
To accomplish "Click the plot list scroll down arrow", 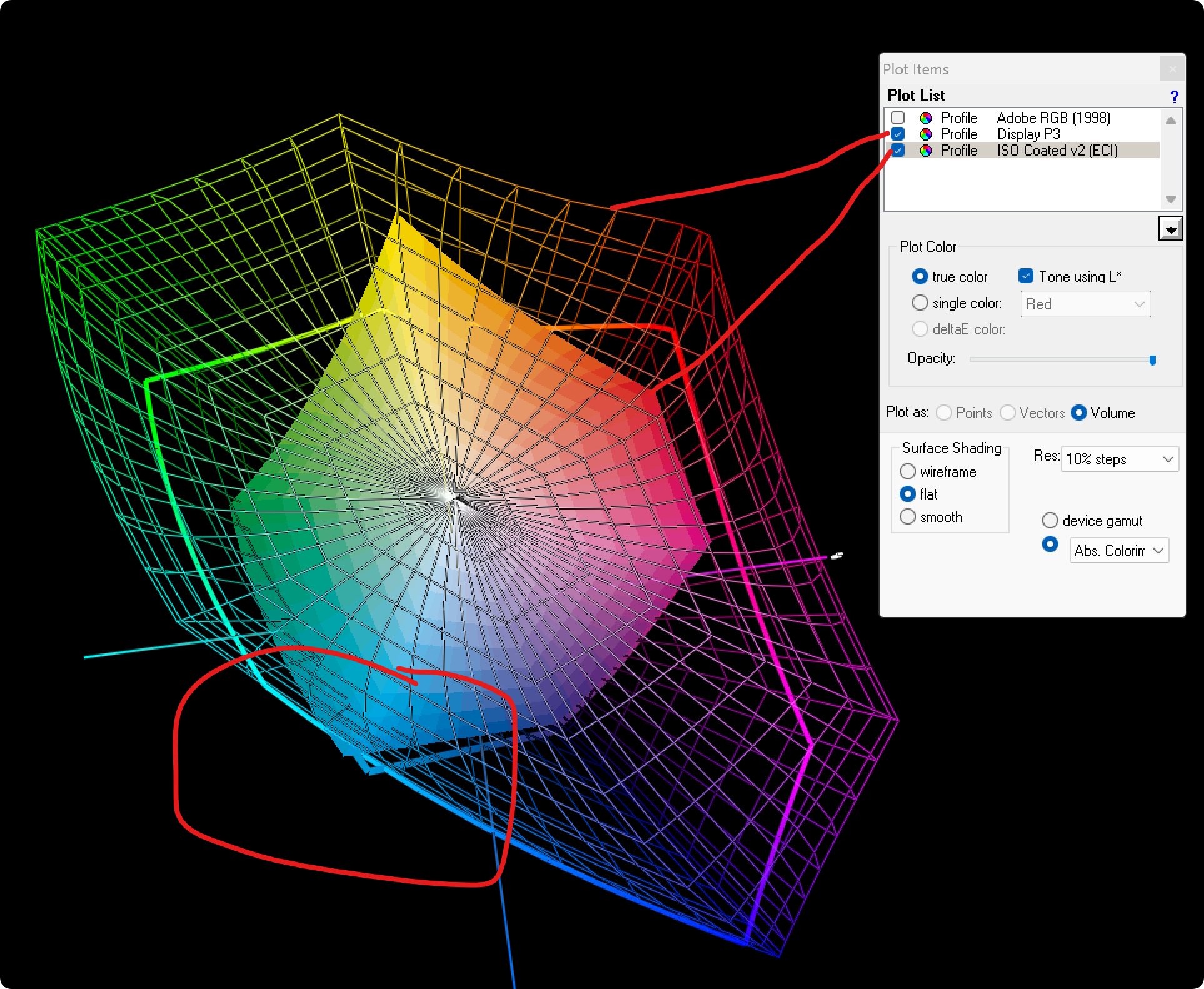I will [x=1171, y=199].
